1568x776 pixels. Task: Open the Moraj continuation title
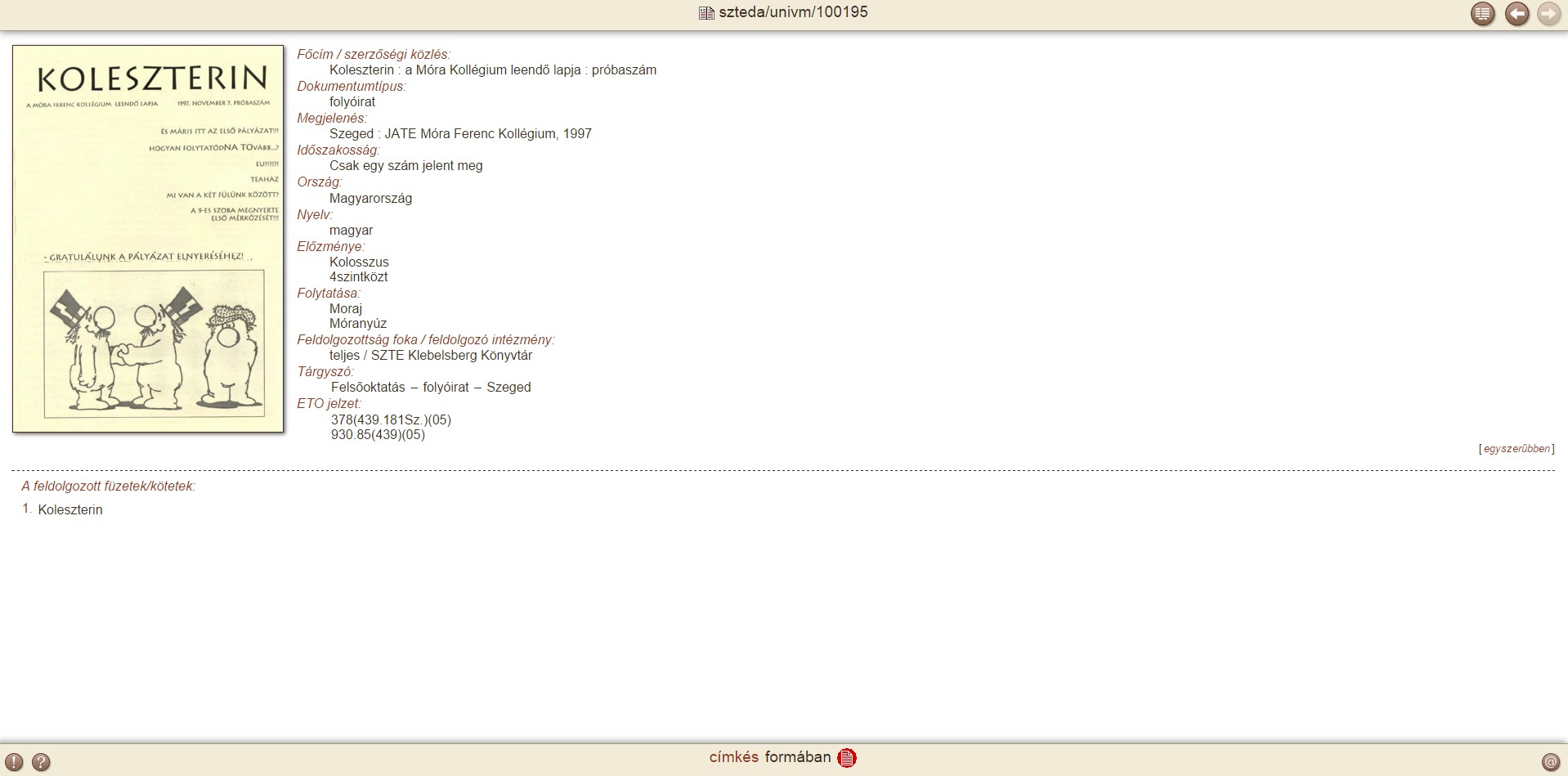point(346,309)
